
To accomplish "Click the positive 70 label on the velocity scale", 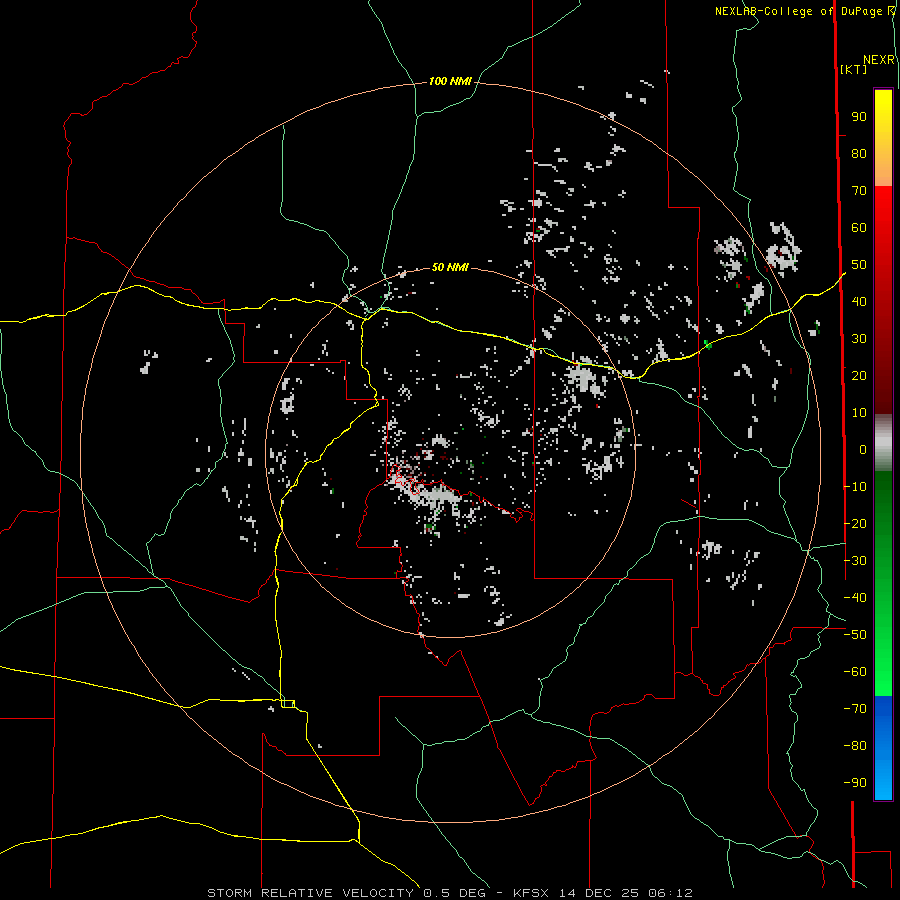I will tap(859, 191).
